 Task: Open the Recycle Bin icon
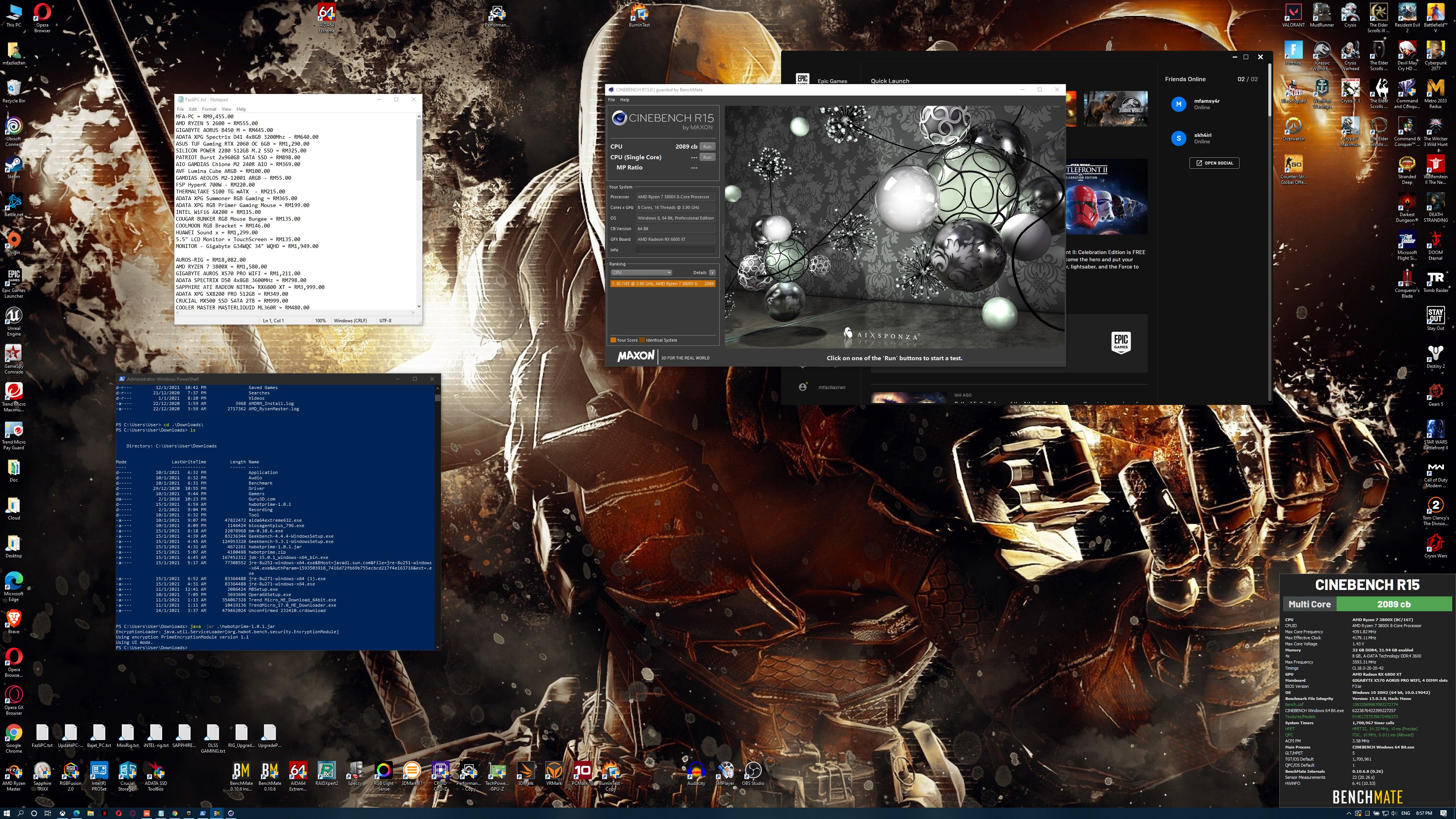14,91
